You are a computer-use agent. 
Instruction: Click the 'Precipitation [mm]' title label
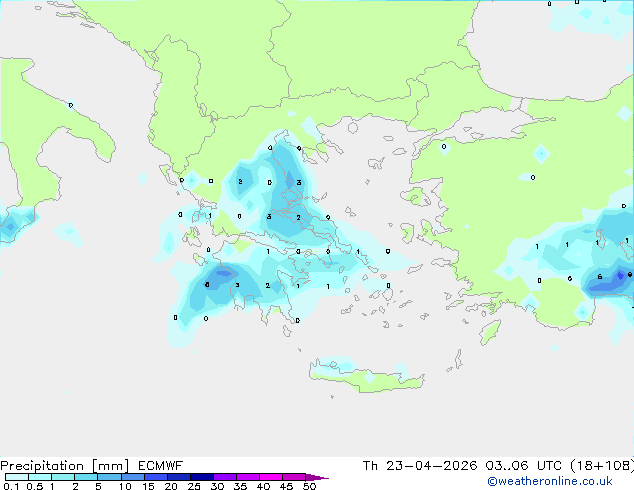click(65, 466)
